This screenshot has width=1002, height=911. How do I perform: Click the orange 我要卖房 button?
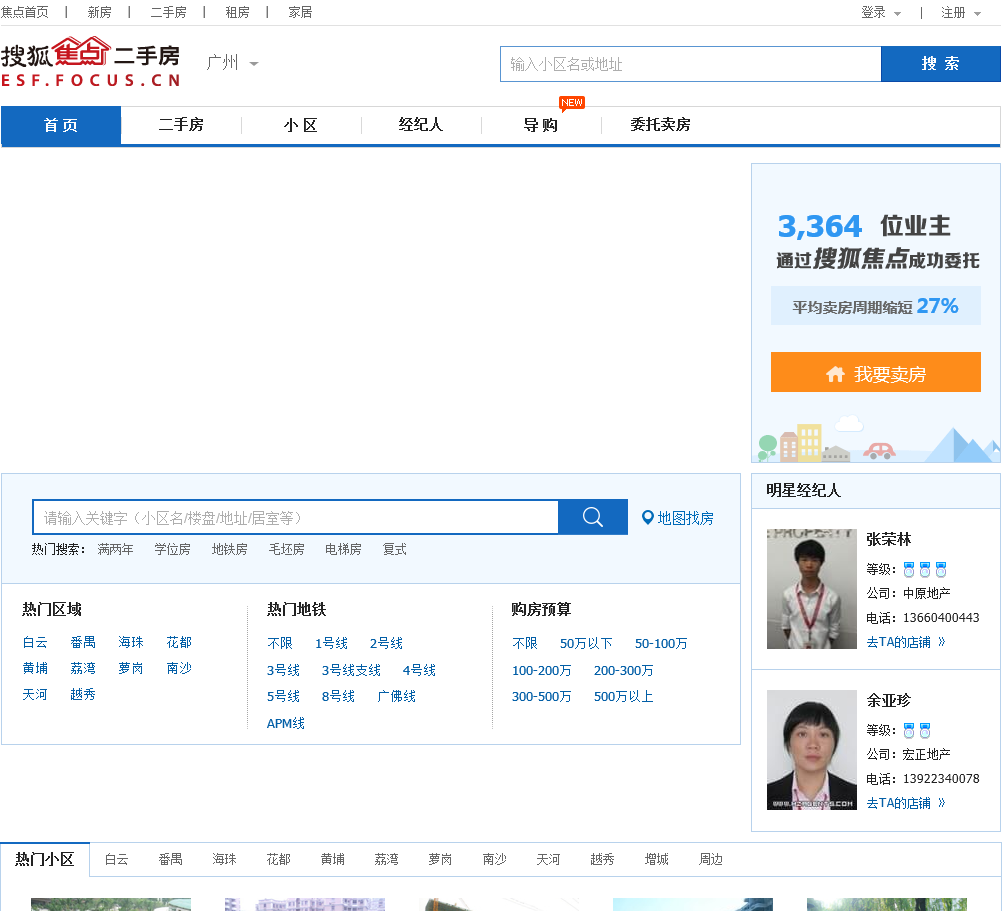tap(875, 372)
